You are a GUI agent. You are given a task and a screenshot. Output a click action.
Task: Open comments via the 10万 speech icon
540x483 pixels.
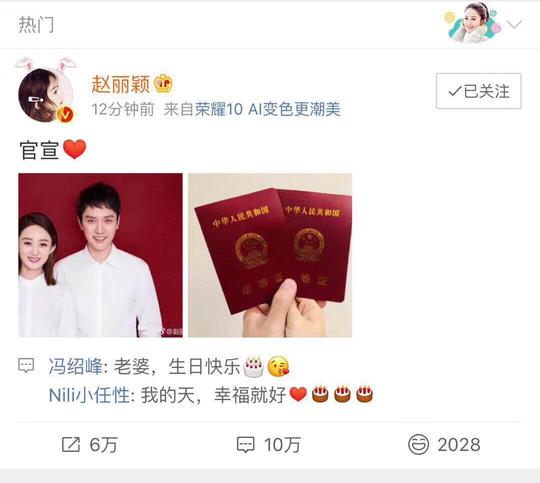point(246,445)
